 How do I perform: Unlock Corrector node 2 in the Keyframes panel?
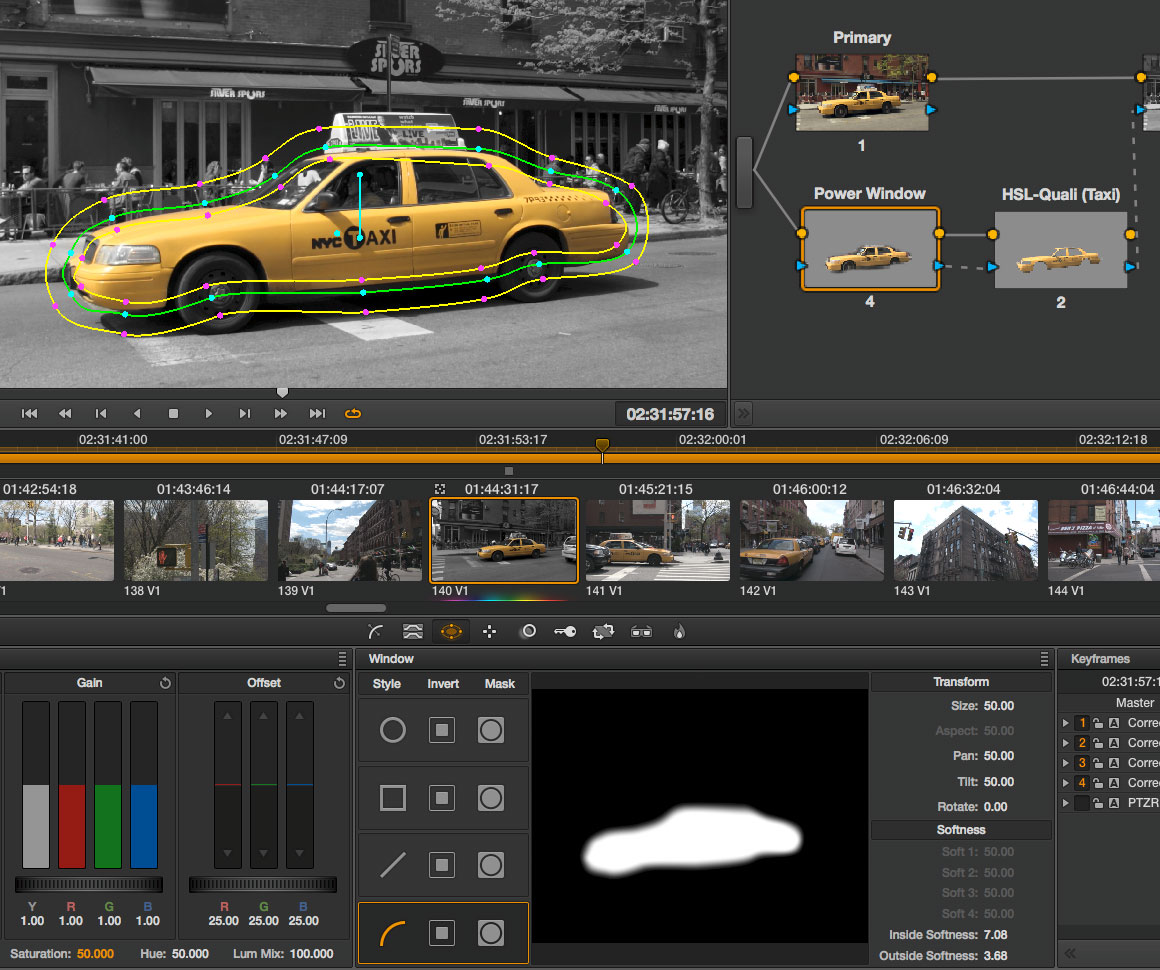1099,743
